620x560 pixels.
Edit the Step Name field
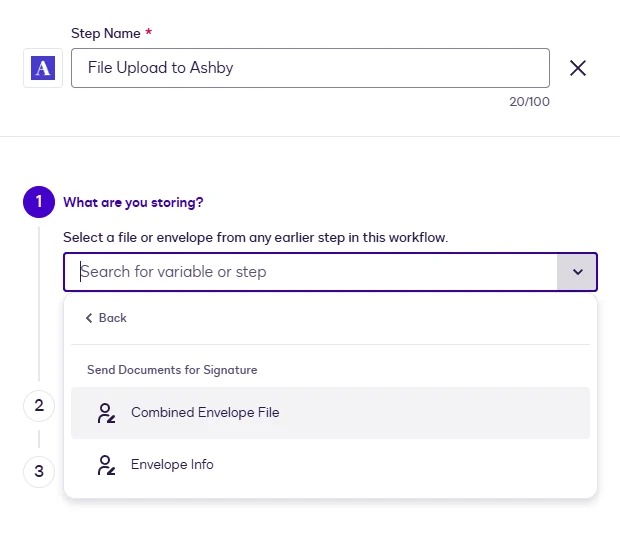(310, 68)
